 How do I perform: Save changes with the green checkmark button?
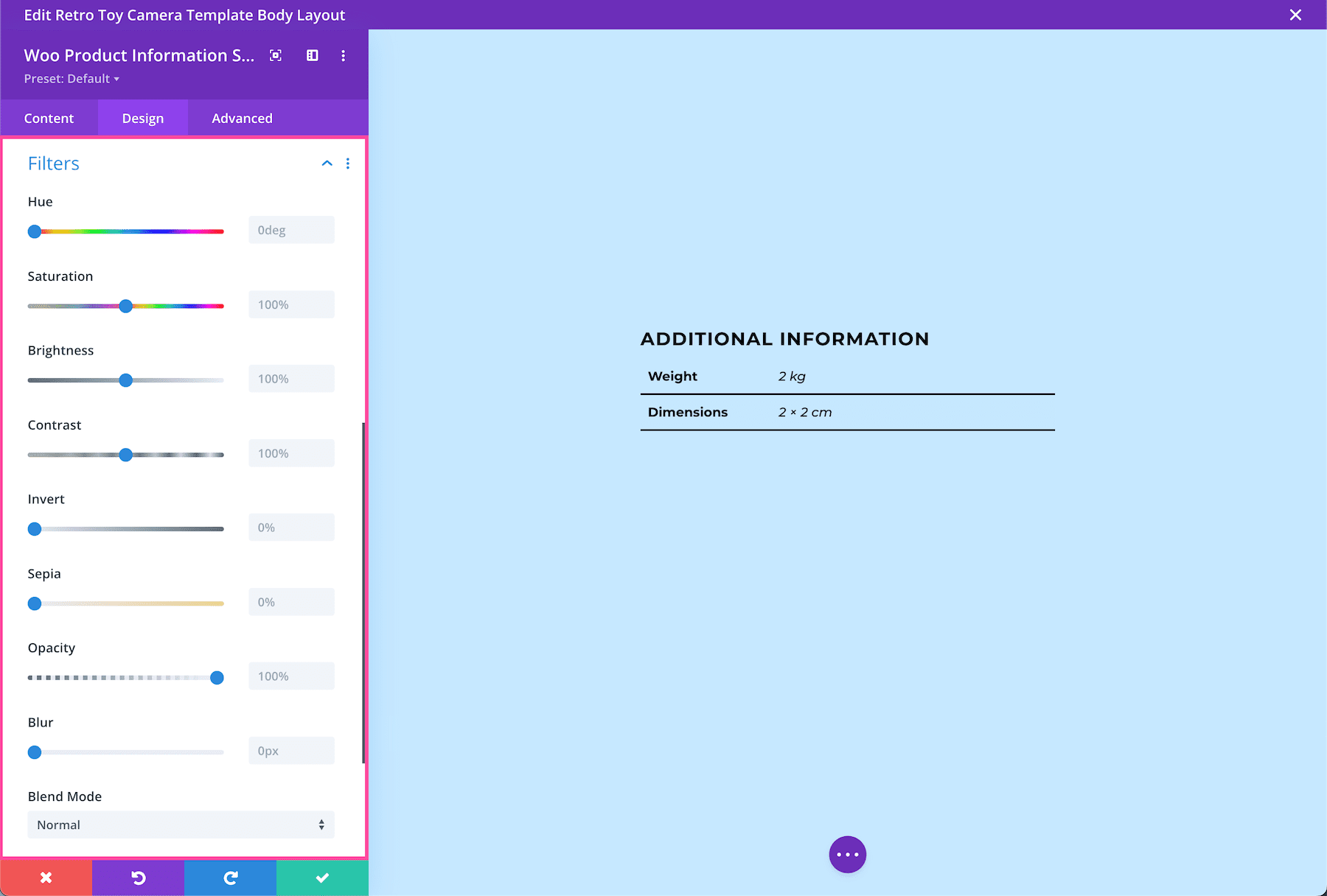click(x=322, y=878)
